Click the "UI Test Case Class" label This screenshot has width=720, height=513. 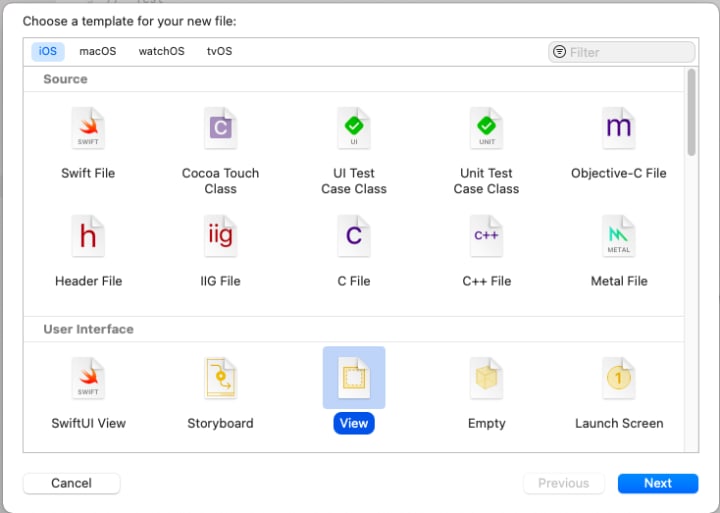pyautogui.click(x=354, y=181)
